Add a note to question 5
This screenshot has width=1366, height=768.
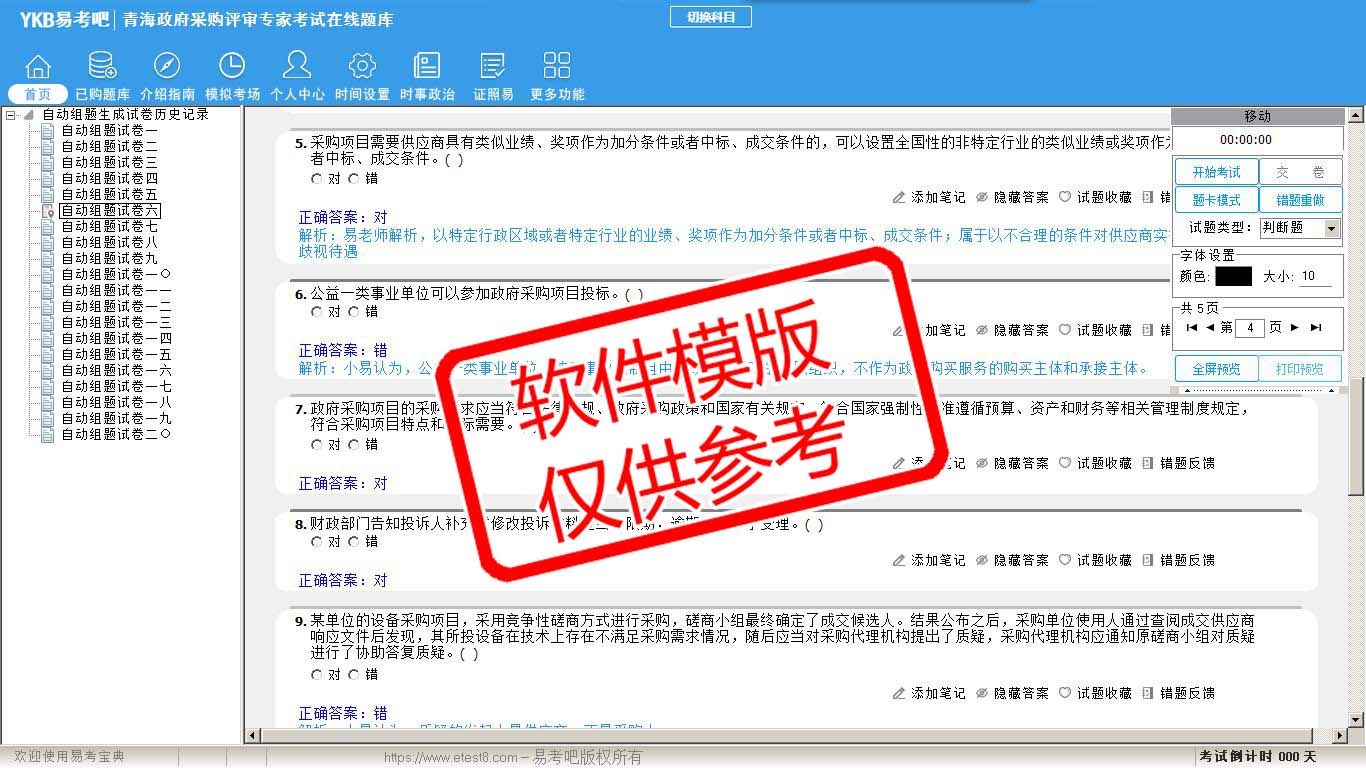click(x=929, y=198)
